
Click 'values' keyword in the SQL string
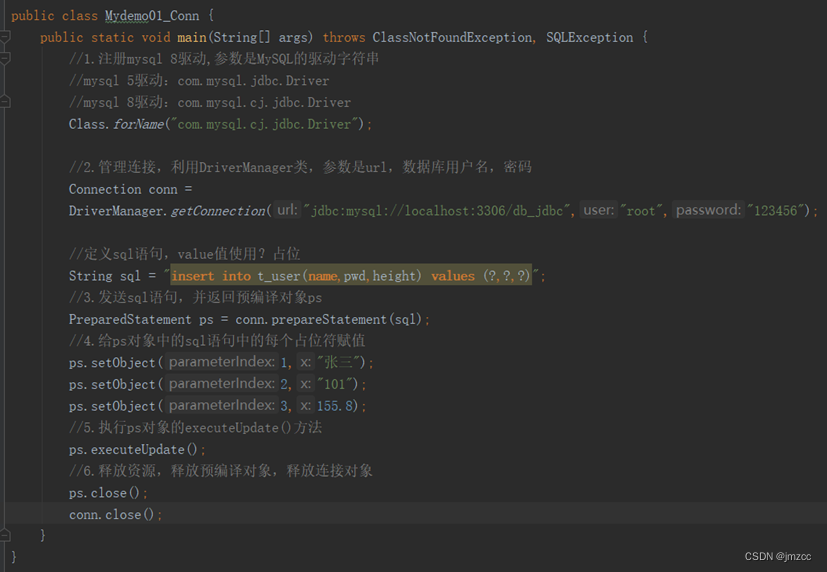click(x=453, y=276)
